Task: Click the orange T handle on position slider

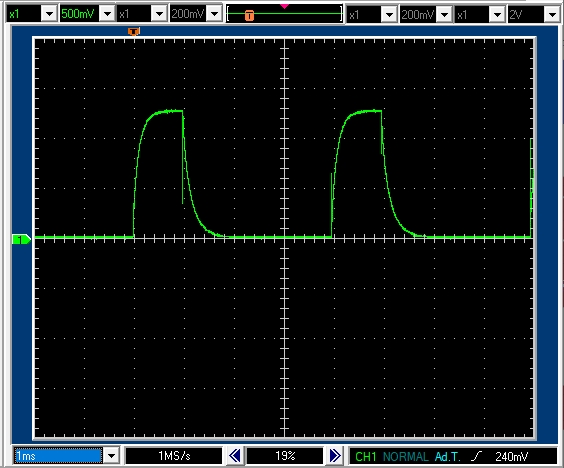Action: 249,15
